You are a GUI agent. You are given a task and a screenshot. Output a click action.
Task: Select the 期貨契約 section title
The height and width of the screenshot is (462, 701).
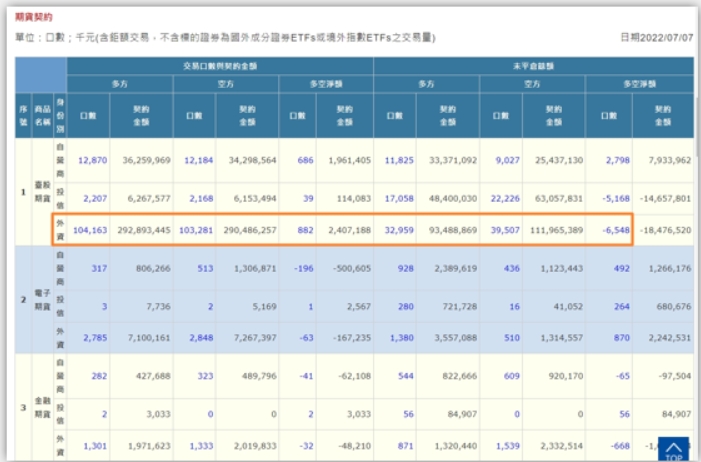tap(34, 17)
